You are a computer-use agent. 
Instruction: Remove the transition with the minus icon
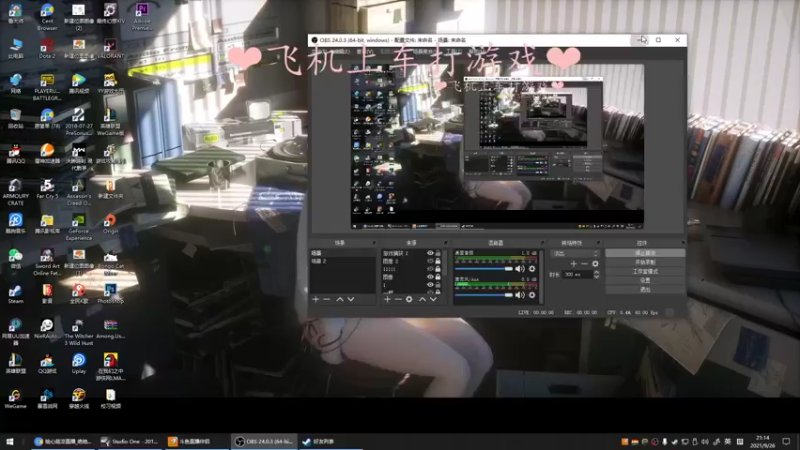pos(585,264)
